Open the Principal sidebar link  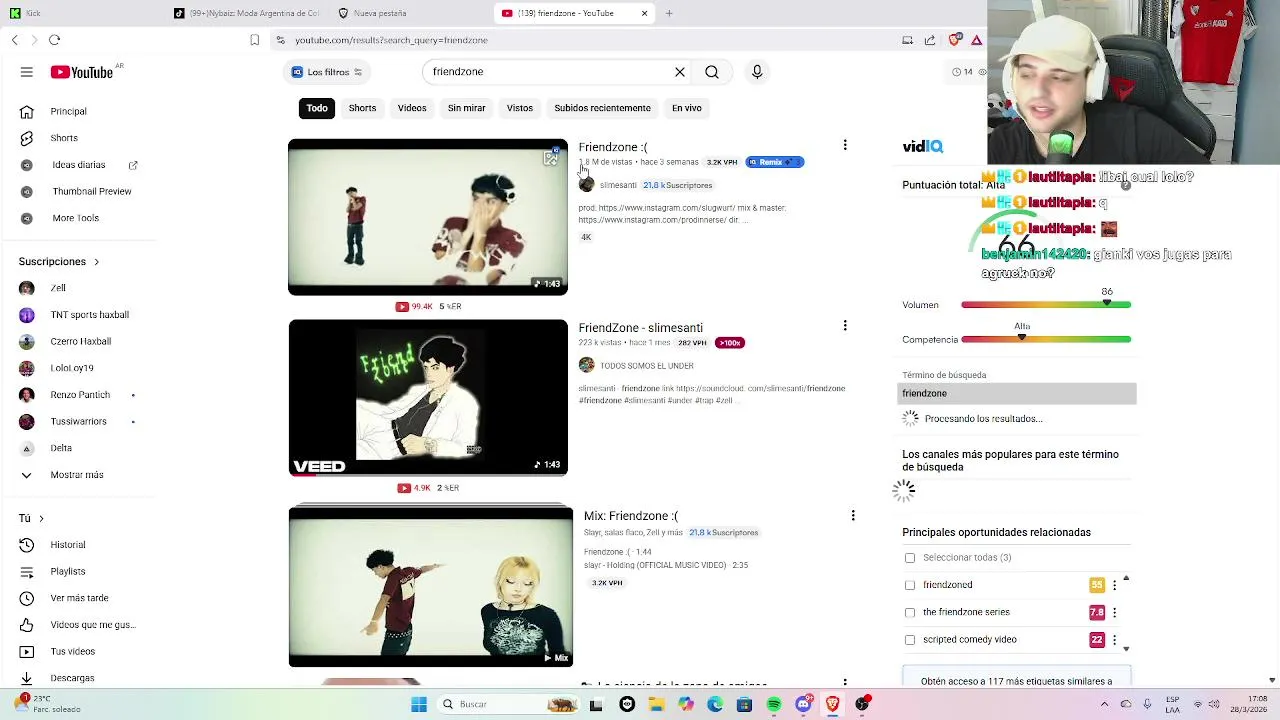point(68,111)
